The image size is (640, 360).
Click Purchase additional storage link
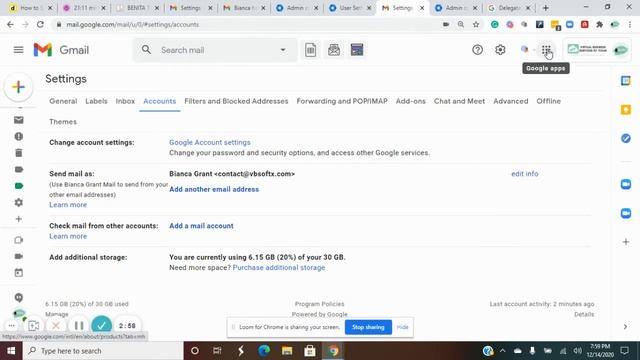point(279,268)
